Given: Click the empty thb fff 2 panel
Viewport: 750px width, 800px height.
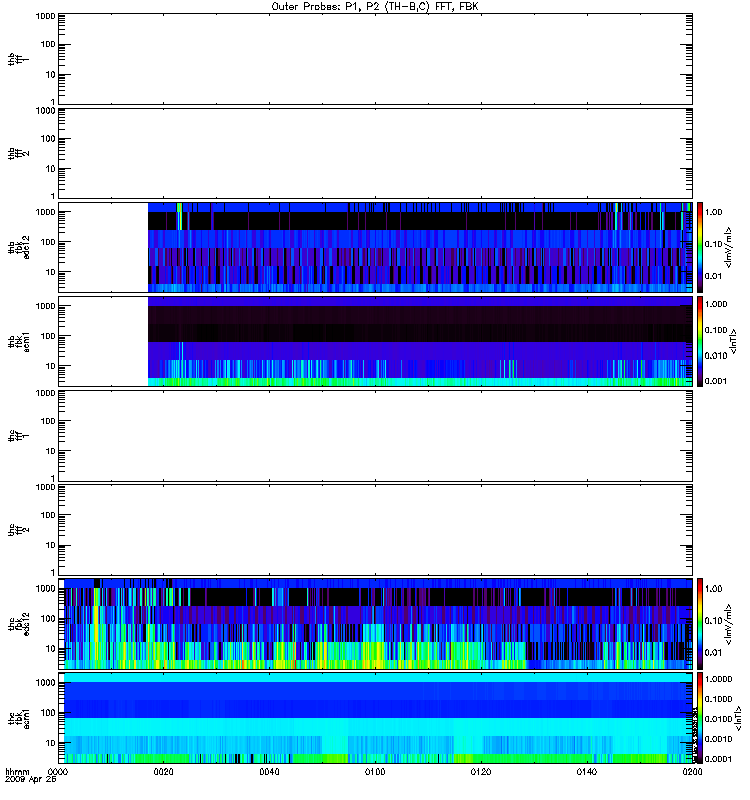Looking at the screenshot, I should point(376,153).
